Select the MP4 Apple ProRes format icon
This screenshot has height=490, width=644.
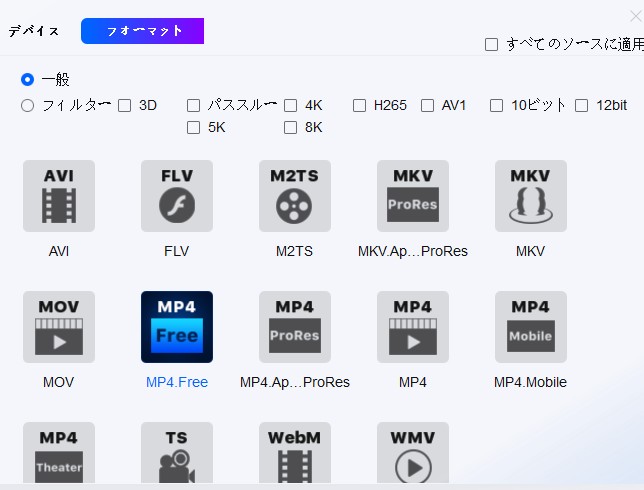point(295,327)
